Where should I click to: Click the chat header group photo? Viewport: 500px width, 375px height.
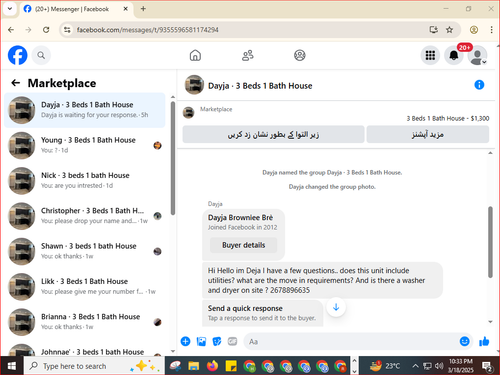[194, 85]
